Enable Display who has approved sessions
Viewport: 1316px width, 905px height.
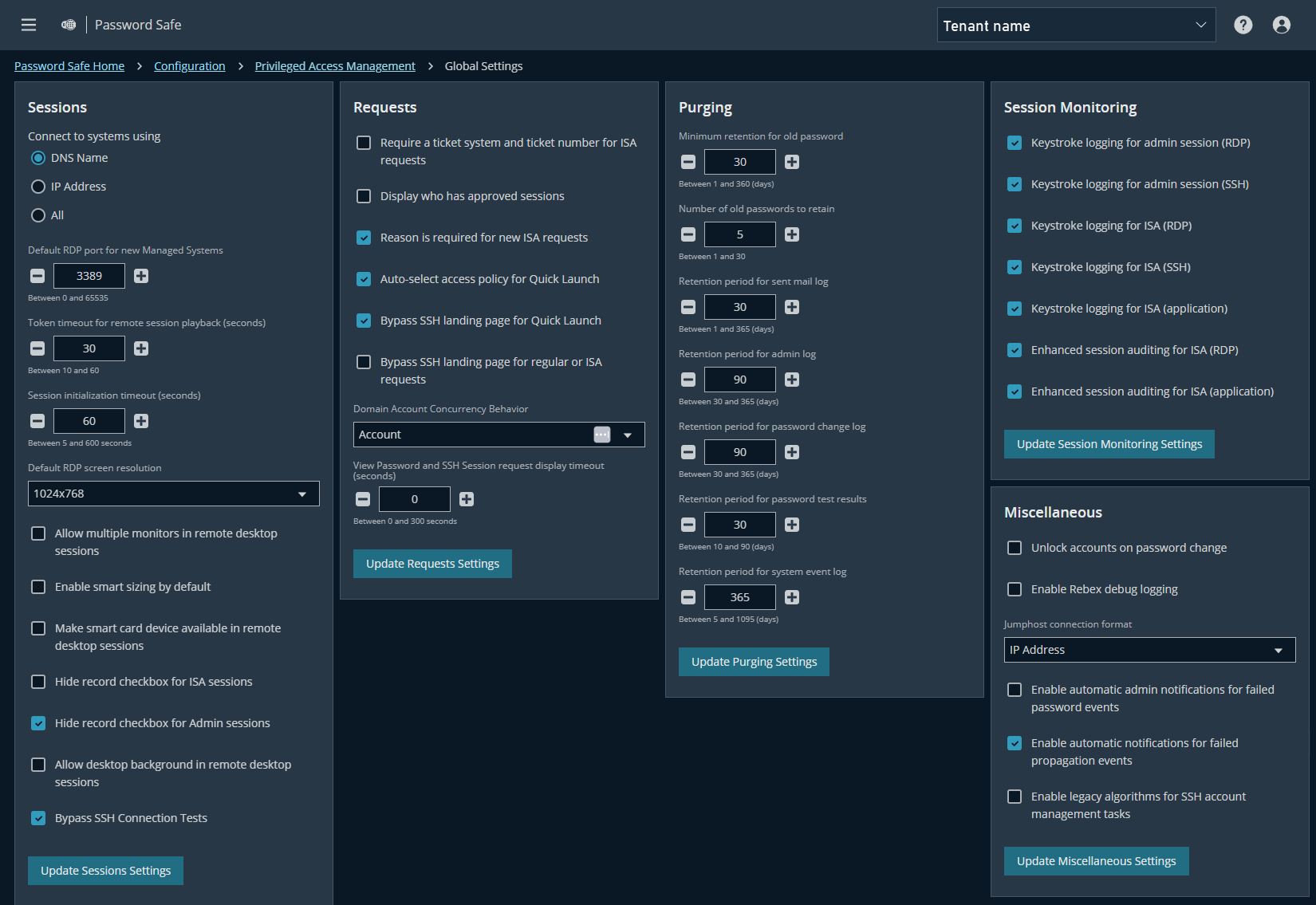[364, 196]
